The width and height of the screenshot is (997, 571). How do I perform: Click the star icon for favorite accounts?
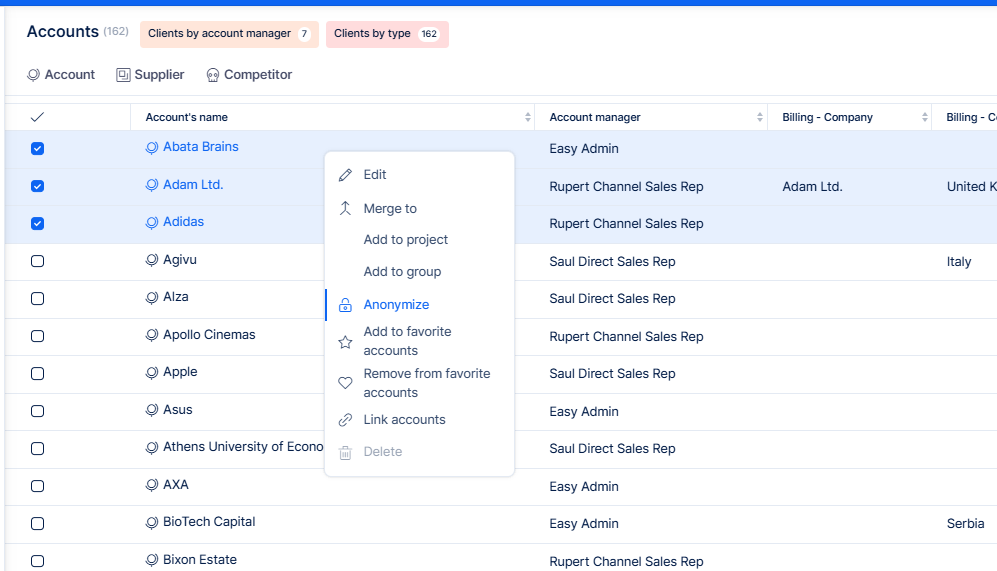tap(345, 342)
